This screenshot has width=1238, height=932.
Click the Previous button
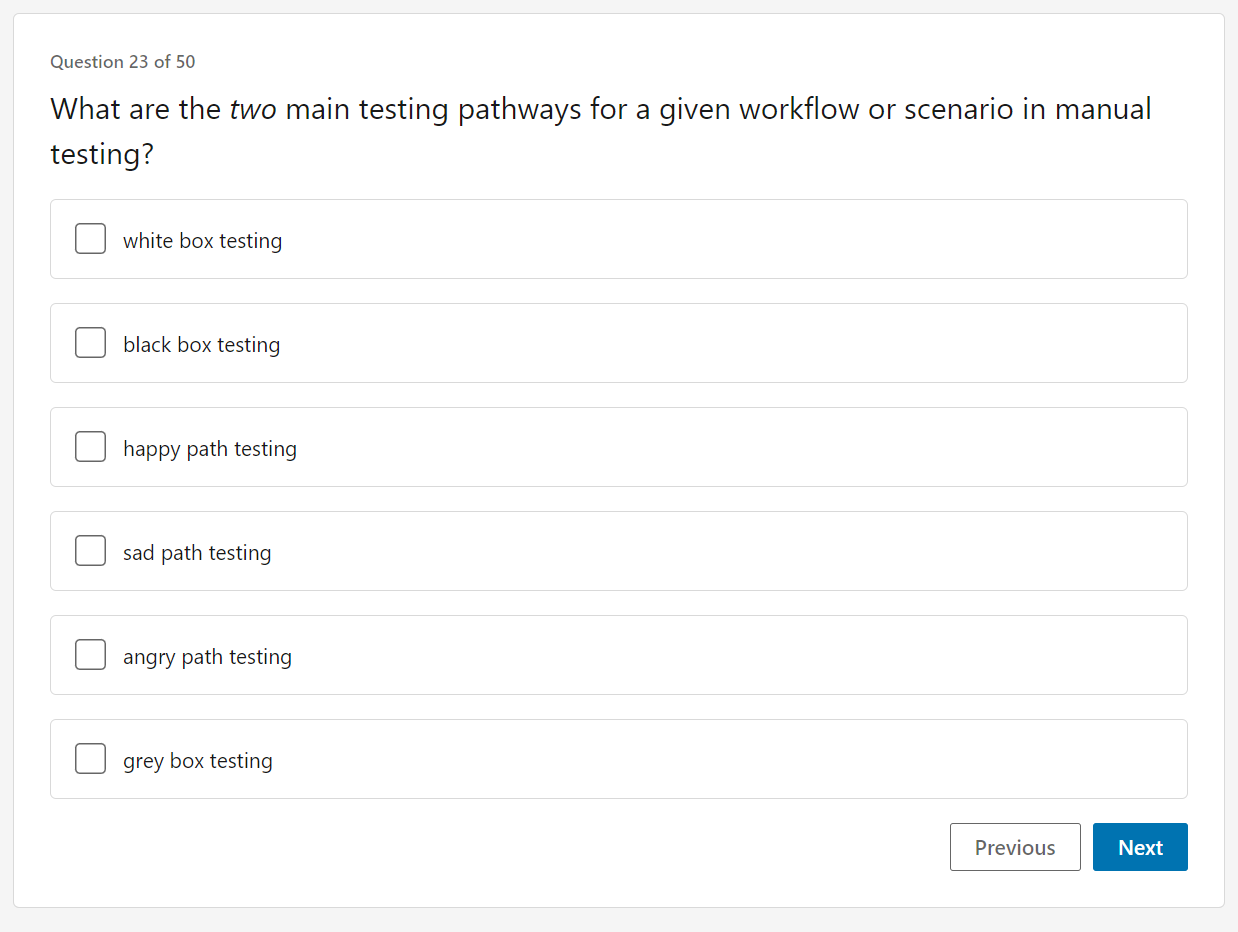pos(1015,847)
